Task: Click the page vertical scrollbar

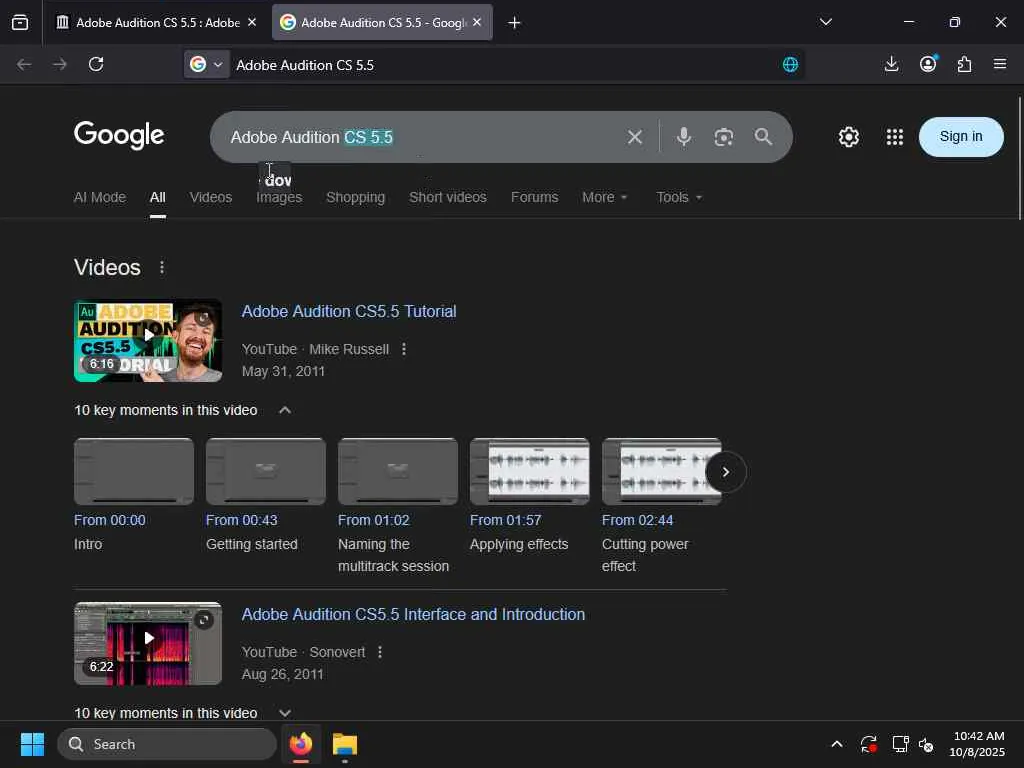Action: click(x=1019, y=159)
